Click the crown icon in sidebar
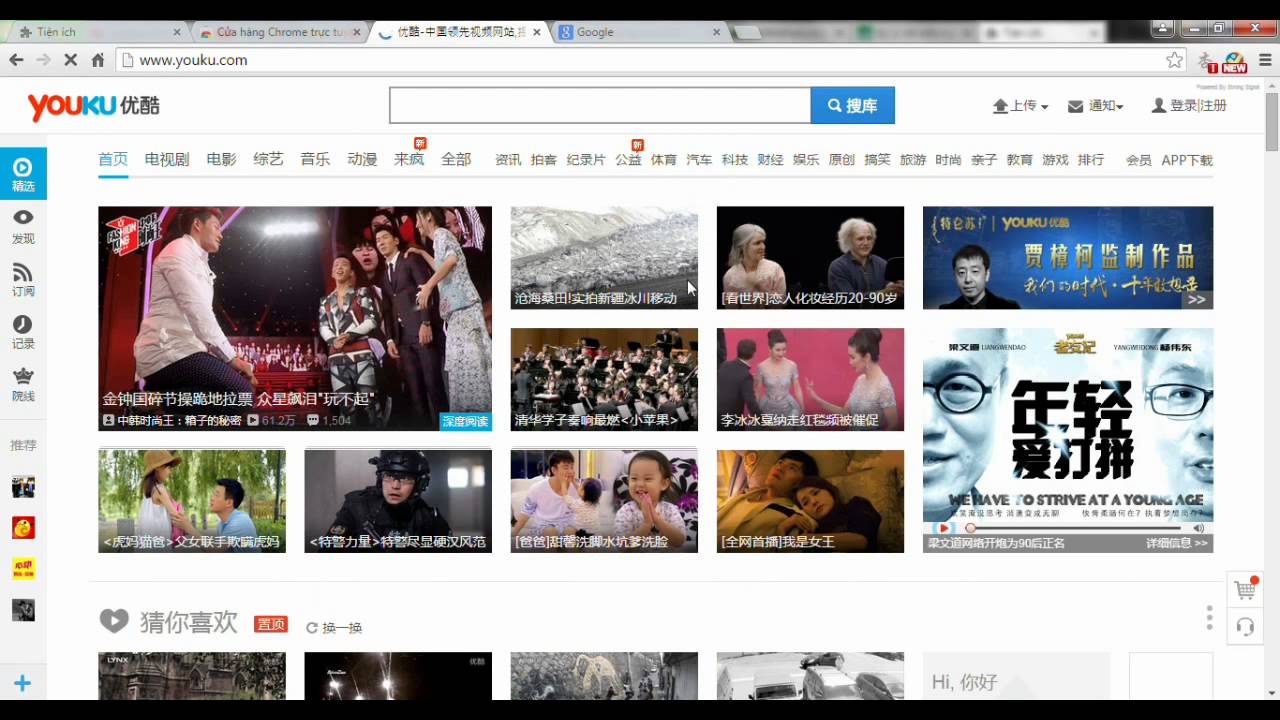This screenshot has height=720, width=1280. coord(22,383)
